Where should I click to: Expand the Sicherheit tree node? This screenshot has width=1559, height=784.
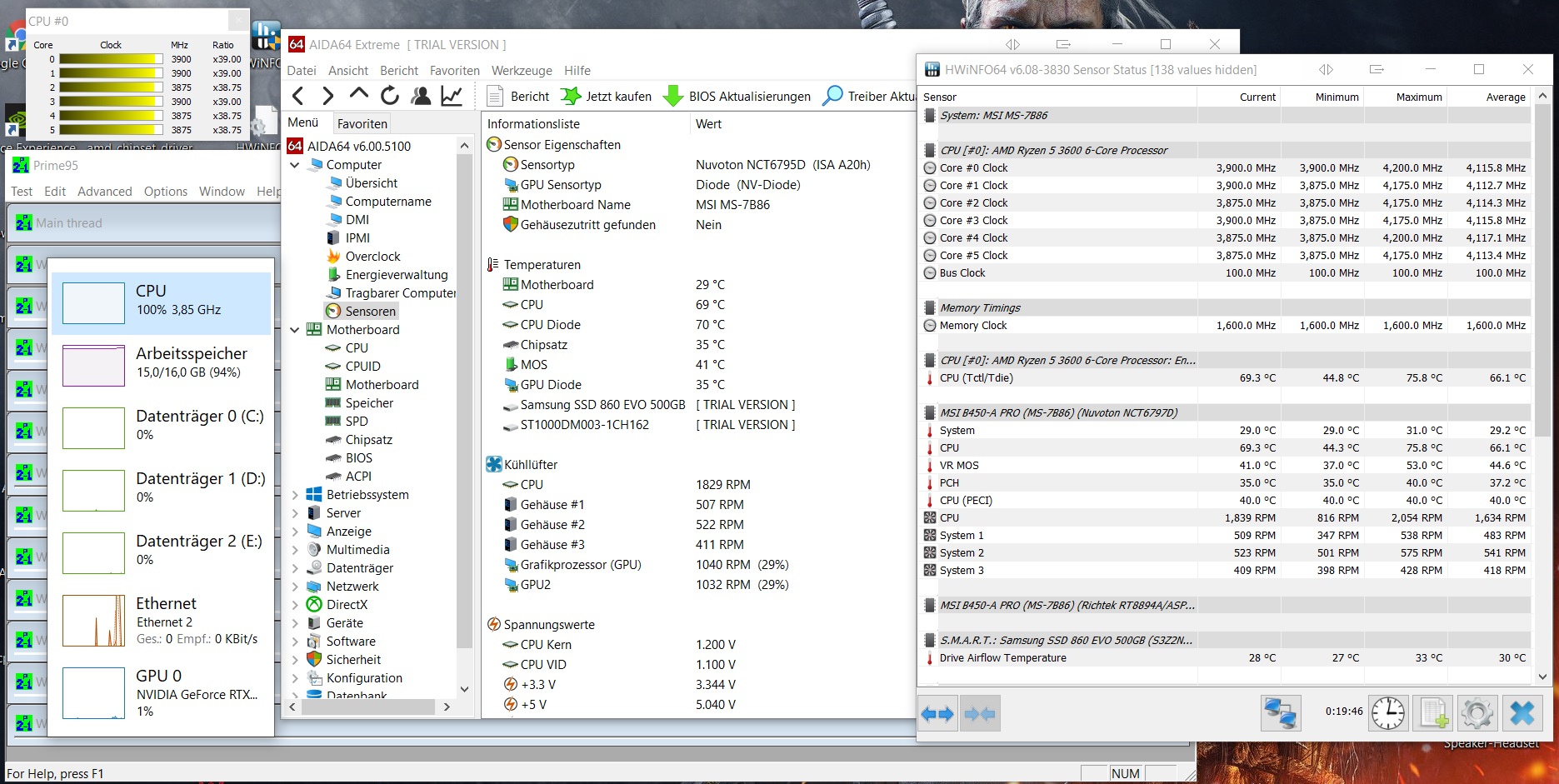(x=295, y=660)
